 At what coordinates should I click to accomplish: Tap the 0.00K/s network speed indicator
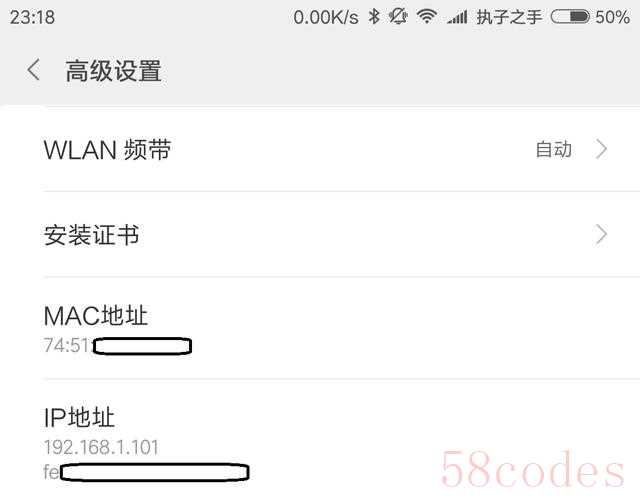coord(326,18)
